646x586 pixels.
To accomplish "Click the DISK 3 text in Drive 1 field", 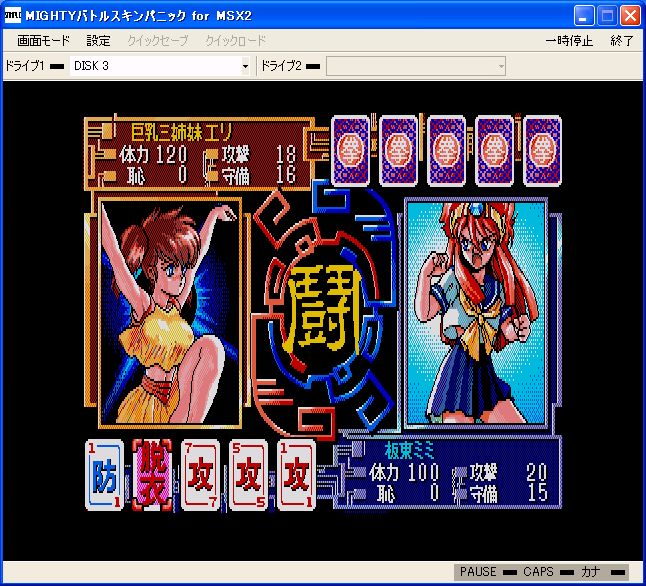I will (x=91, y=66).
